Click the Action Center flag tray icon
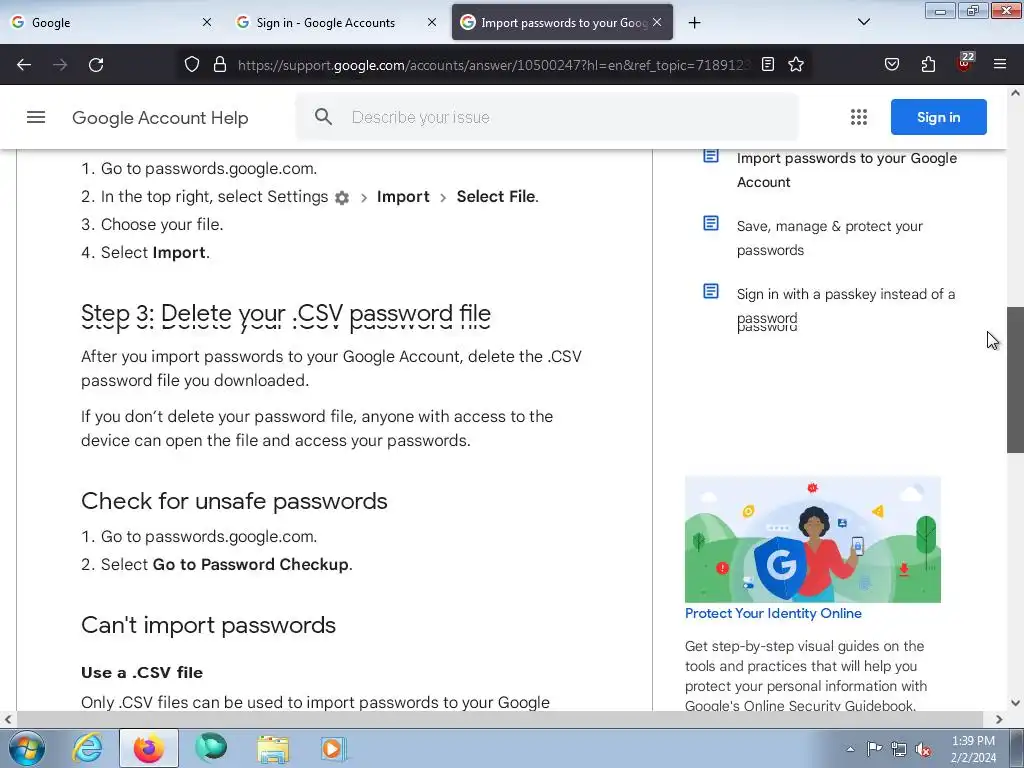The width and height of the screenshot is (1024, 768). [874, 749]
